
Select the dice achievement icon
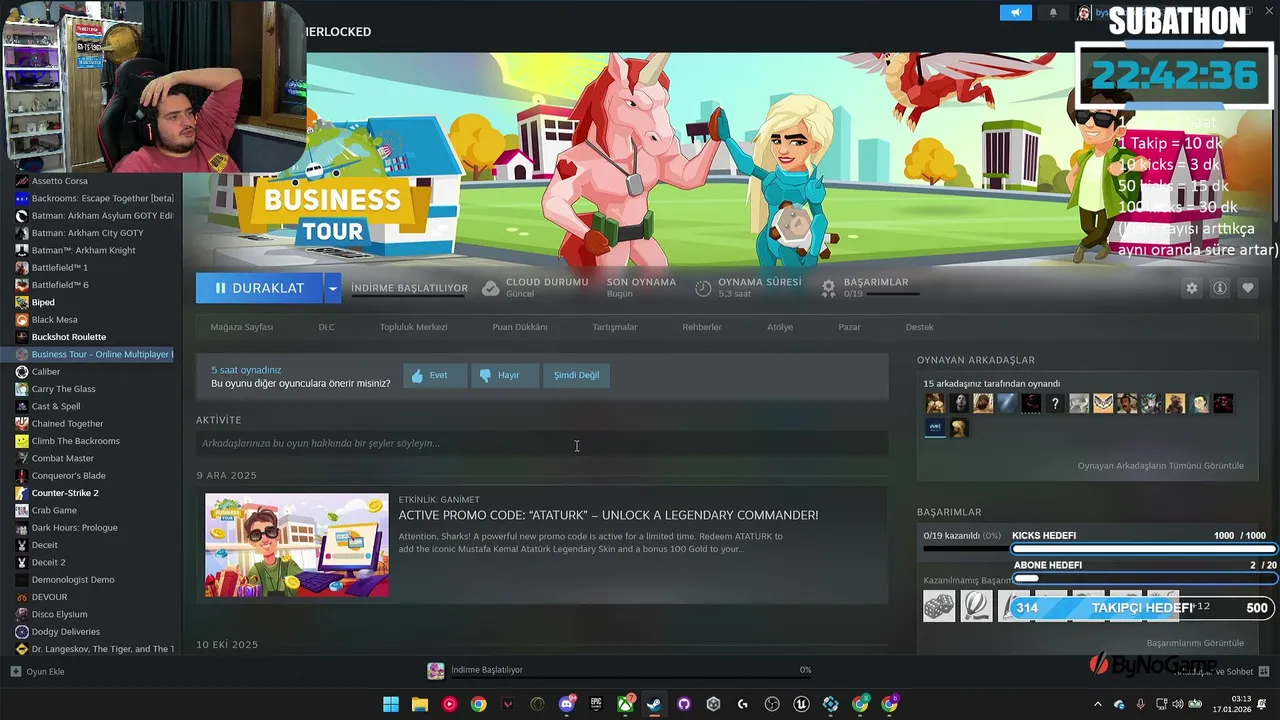click(939, 605)
